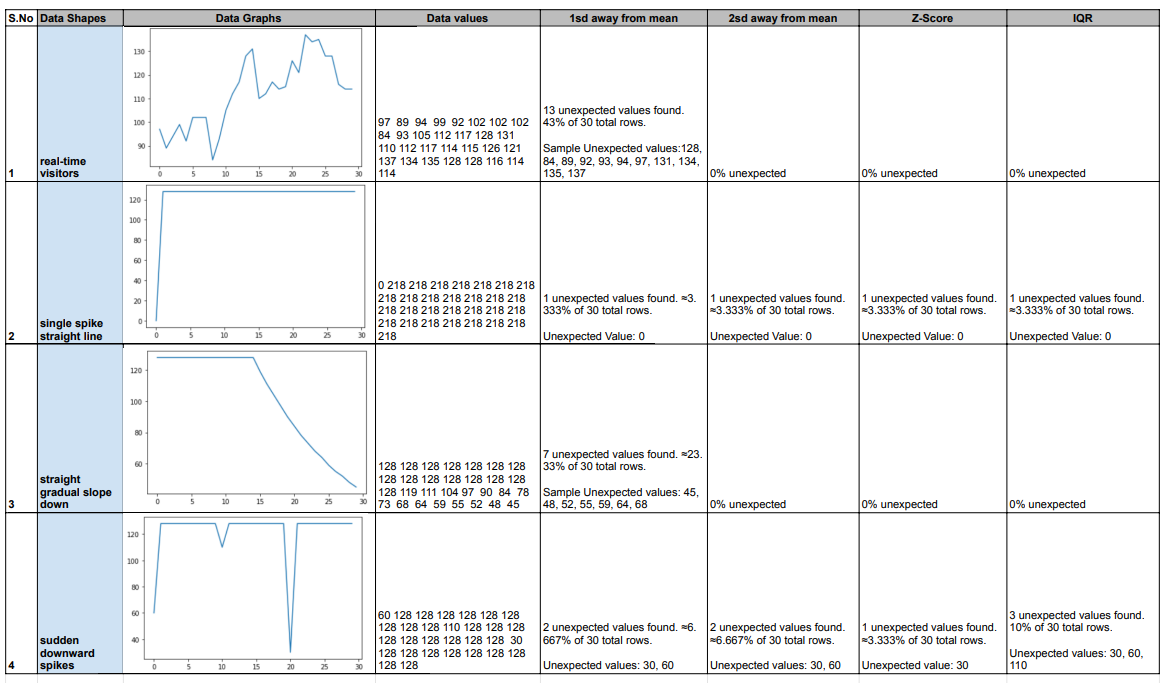Viewport: 1168px width, 683px height.
Task: Click the 13 unexpected values found cell
Action: click(x=623, y=104)
